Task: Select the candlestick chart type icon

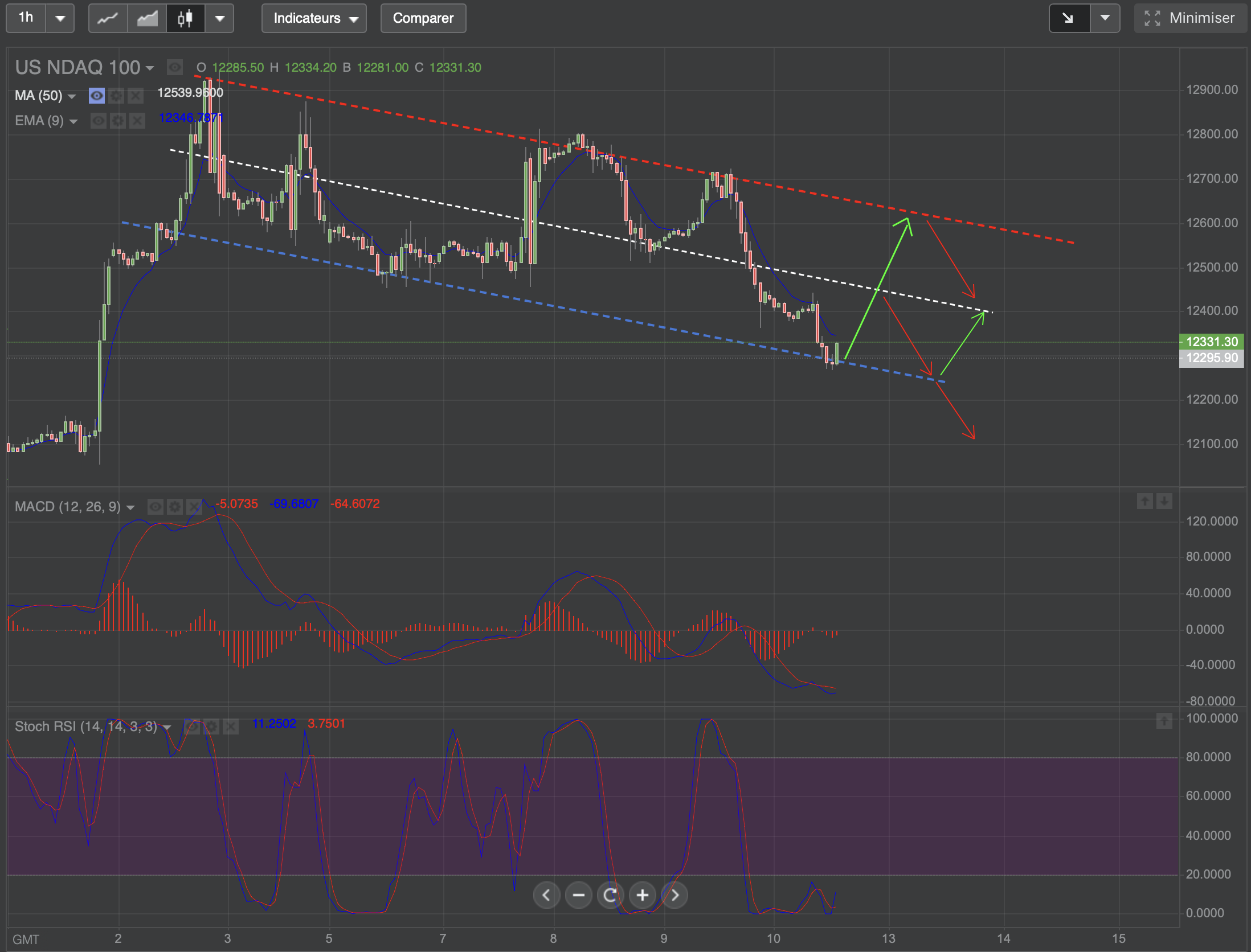Action: tap(185, 18)
